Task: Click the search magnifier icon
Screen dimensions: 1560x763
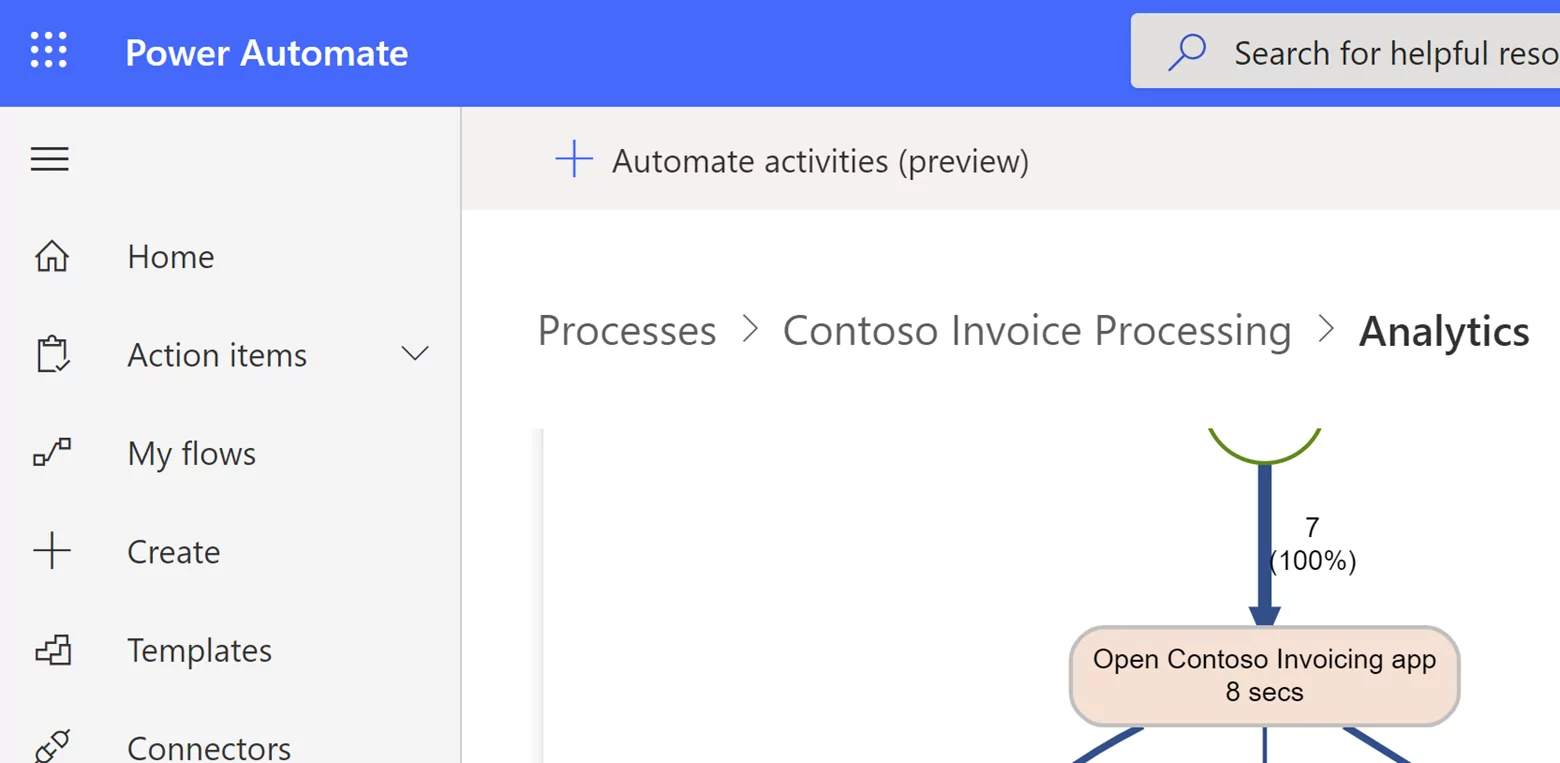Action: [1187, 52]
